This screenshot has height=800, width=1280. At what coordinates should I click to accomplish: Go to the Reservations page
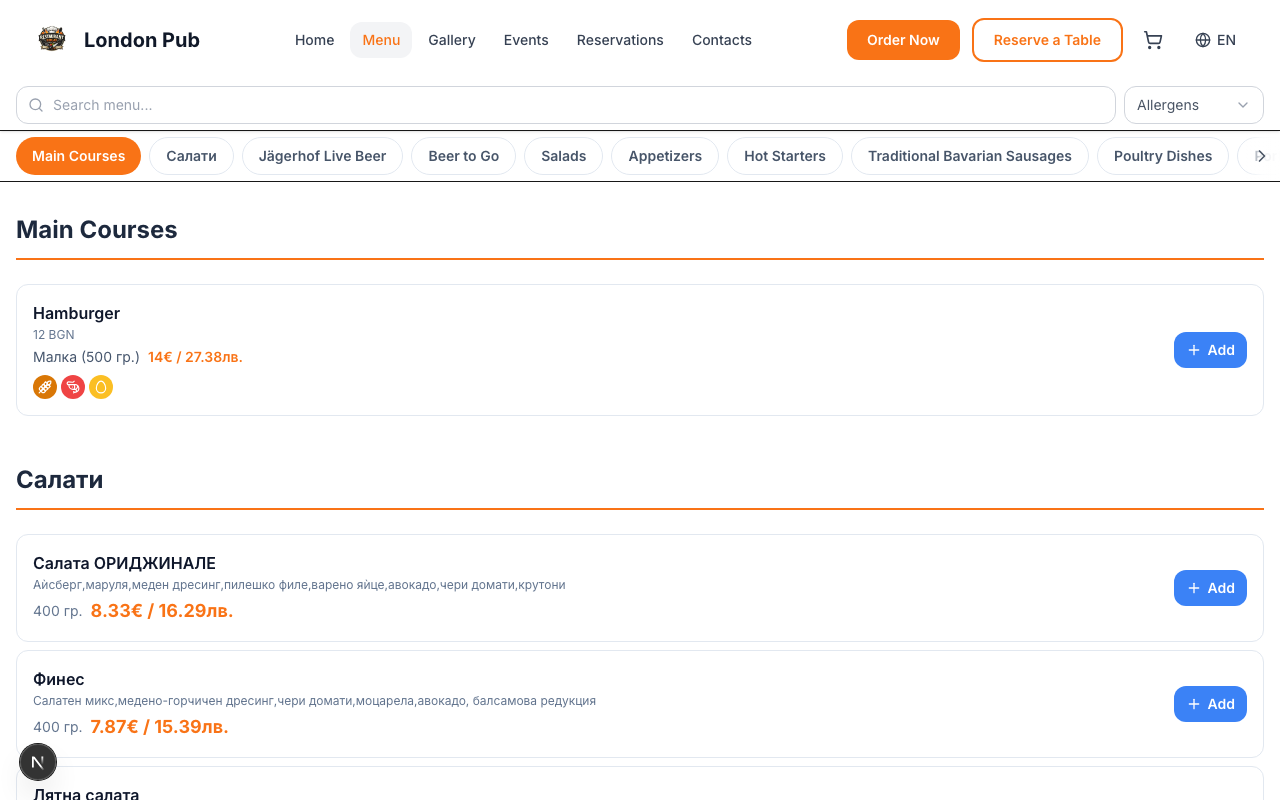(620, 40)
